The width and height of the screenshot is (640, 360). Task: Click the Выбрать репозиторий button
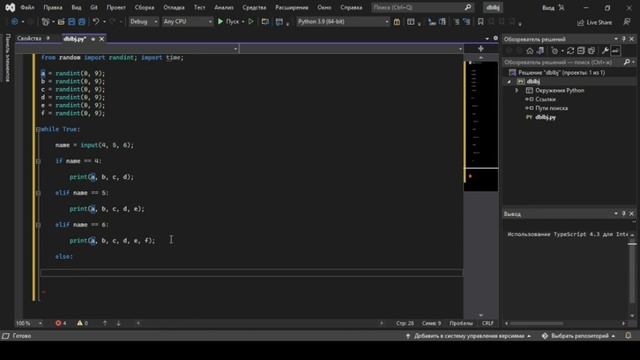pyautogui.click(x=578, y=336)
